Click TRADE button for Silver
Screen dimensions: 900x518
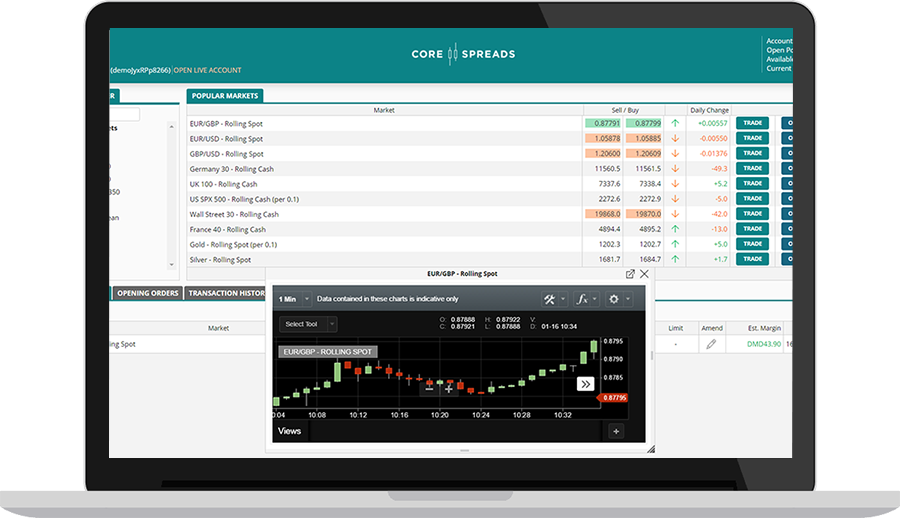coord(752,259)
